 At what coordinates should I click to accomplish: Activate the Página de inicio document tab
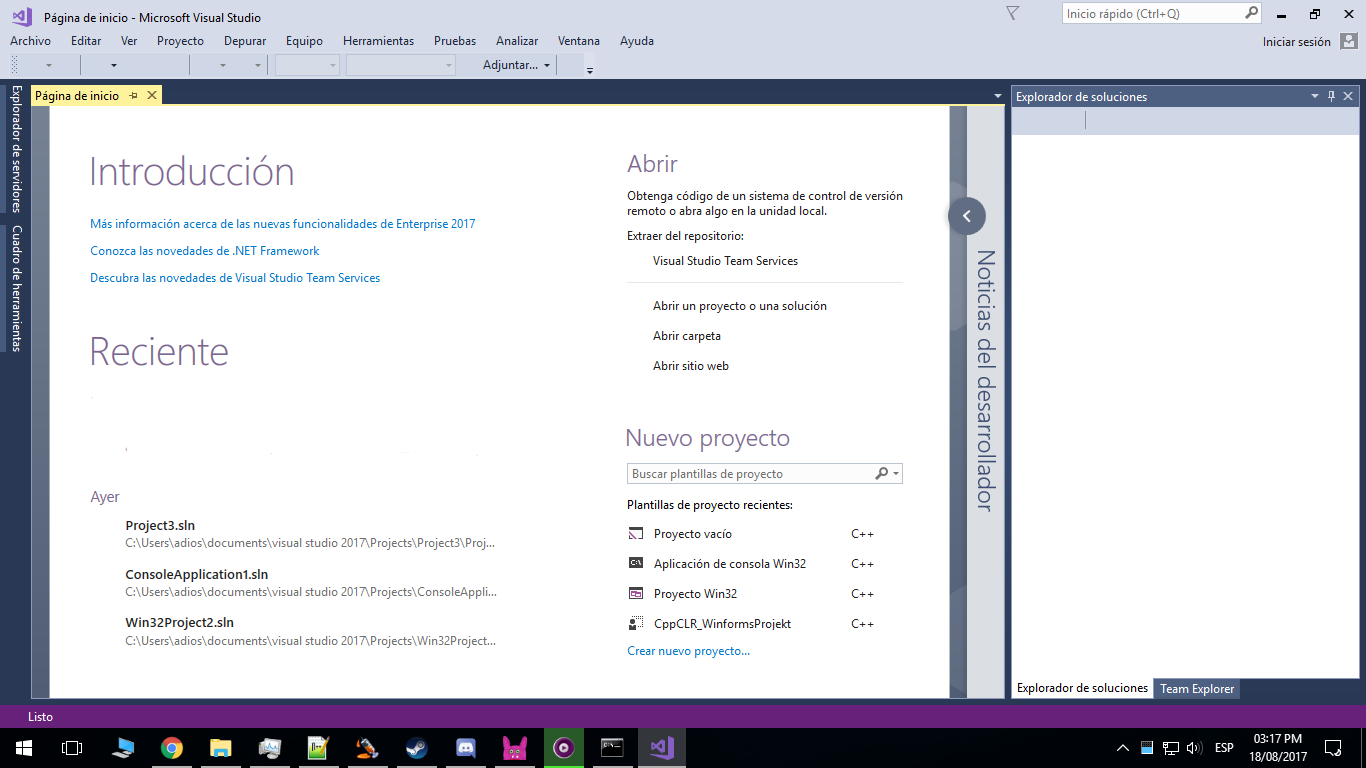click(x=77, y=96)
